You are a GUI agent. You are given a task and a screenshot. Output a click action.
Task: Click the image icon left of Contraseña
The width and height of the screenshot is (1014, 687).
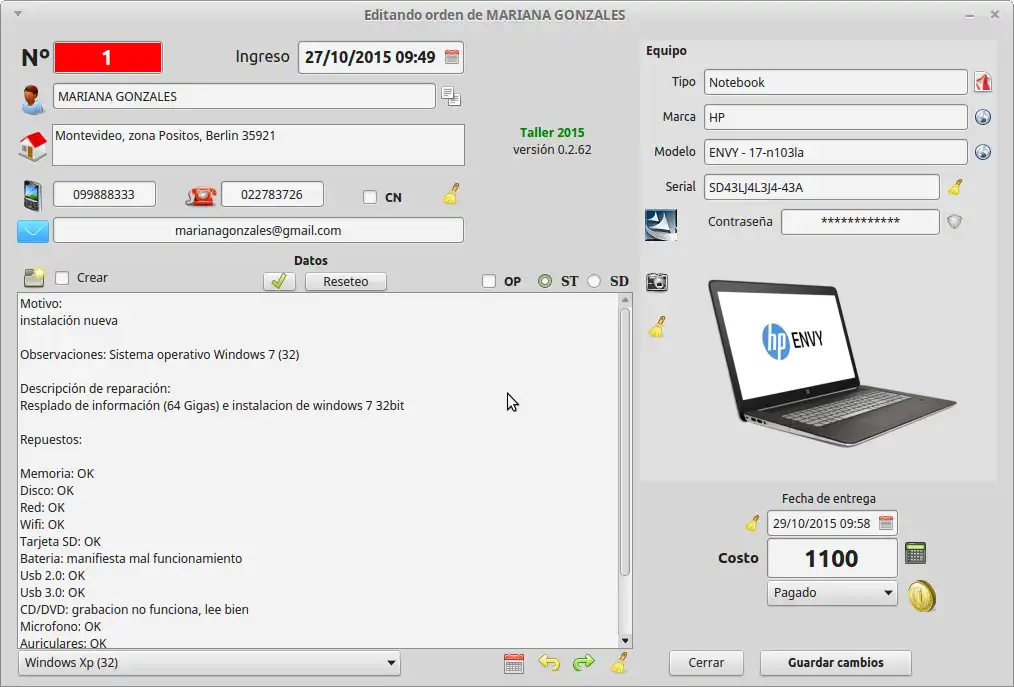pyautogui.click(x=661, y=225)
